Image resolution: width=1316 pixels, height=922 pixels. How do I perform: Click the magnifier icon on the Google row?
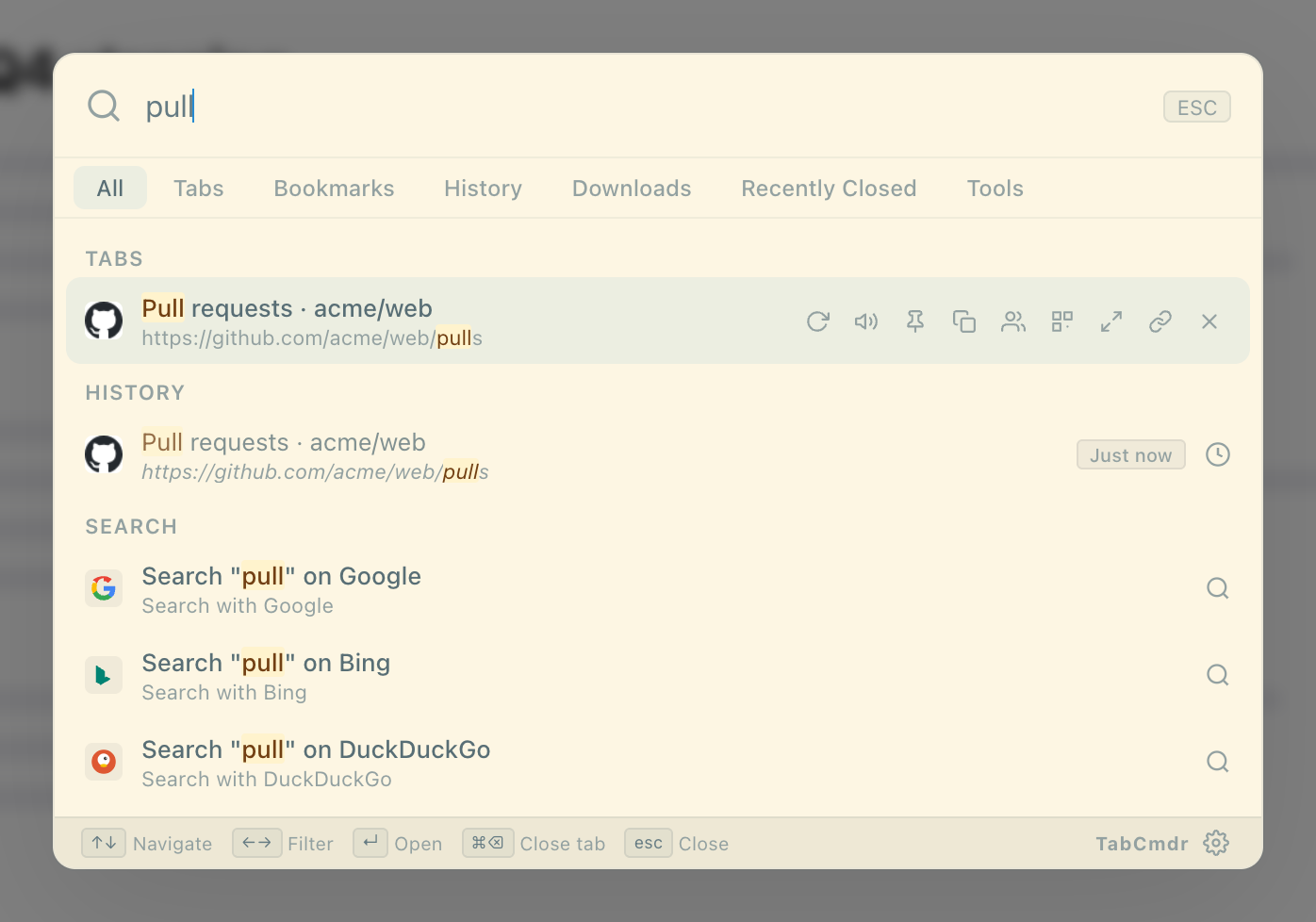pyautogui.click(x=1218, y=588)
